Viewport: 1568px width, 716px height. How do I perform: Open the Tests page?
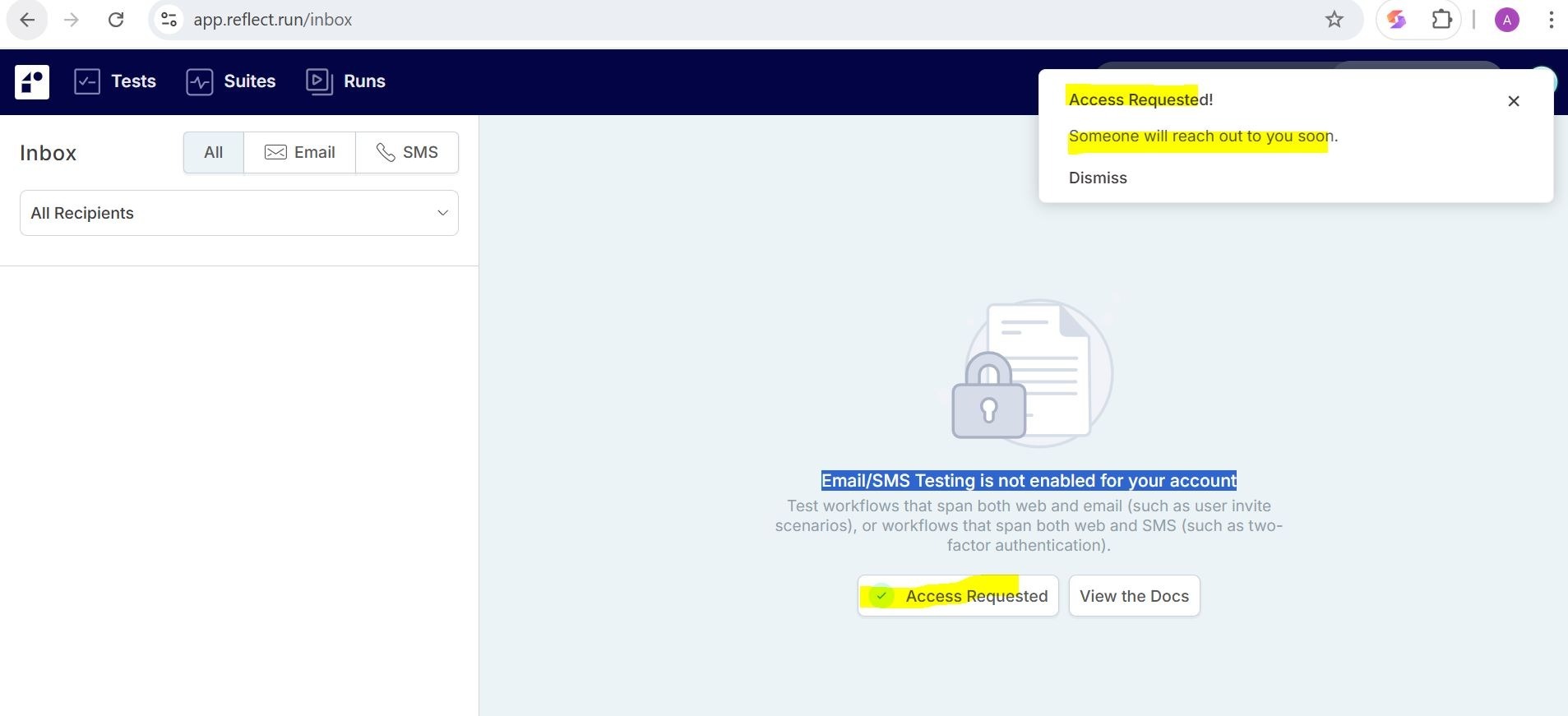coord(115,81)
